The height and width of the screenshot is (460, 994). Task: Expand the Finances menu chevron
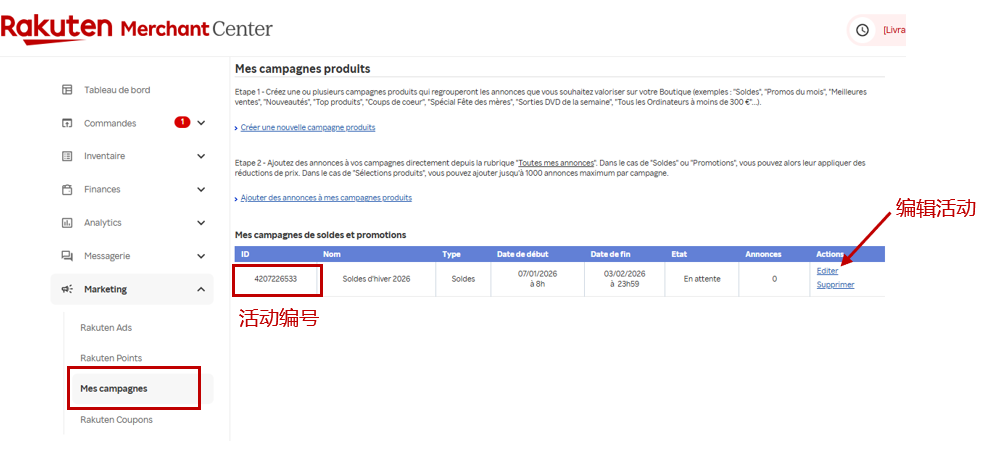(202, 189)
